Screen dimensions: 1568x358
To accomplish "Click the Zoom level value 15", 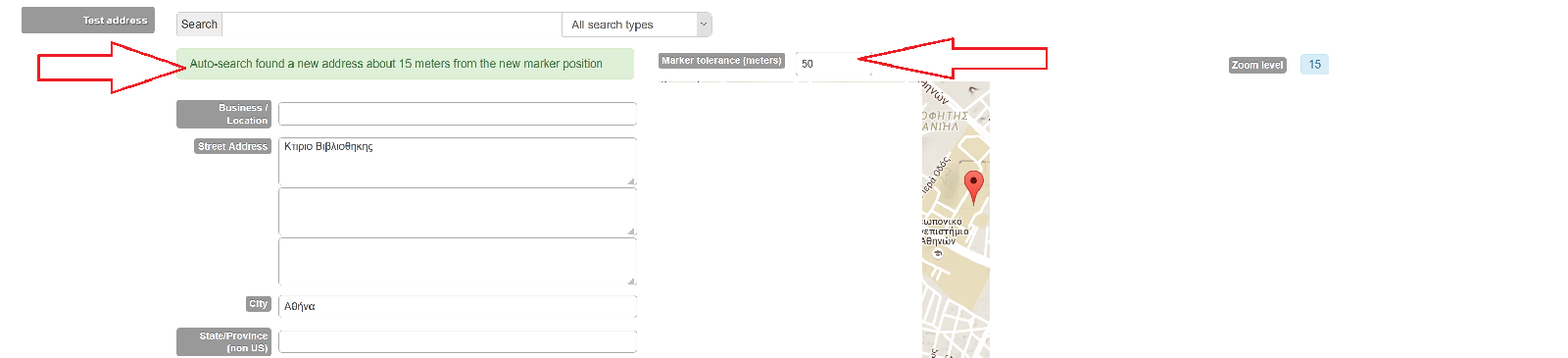I will (1314, 65).
